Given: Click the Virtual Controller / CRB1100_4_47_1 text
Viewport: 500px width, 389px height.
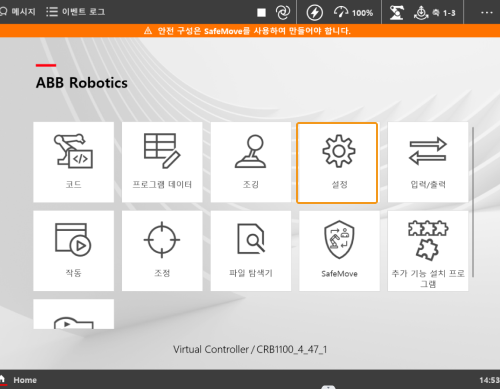Looking at the screenshot, I should click(250, 349).
